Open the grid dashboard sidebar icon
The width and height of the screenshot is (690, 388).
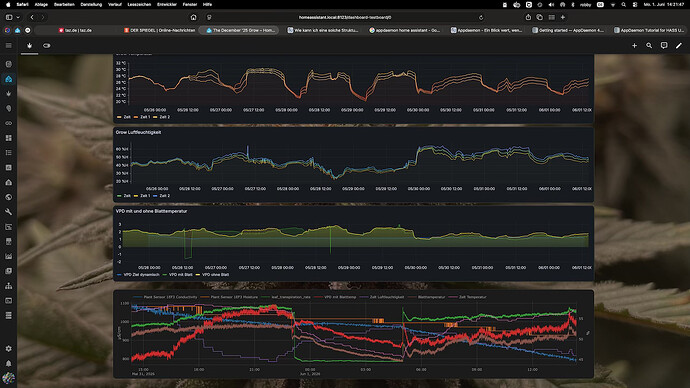coord(8,138)
